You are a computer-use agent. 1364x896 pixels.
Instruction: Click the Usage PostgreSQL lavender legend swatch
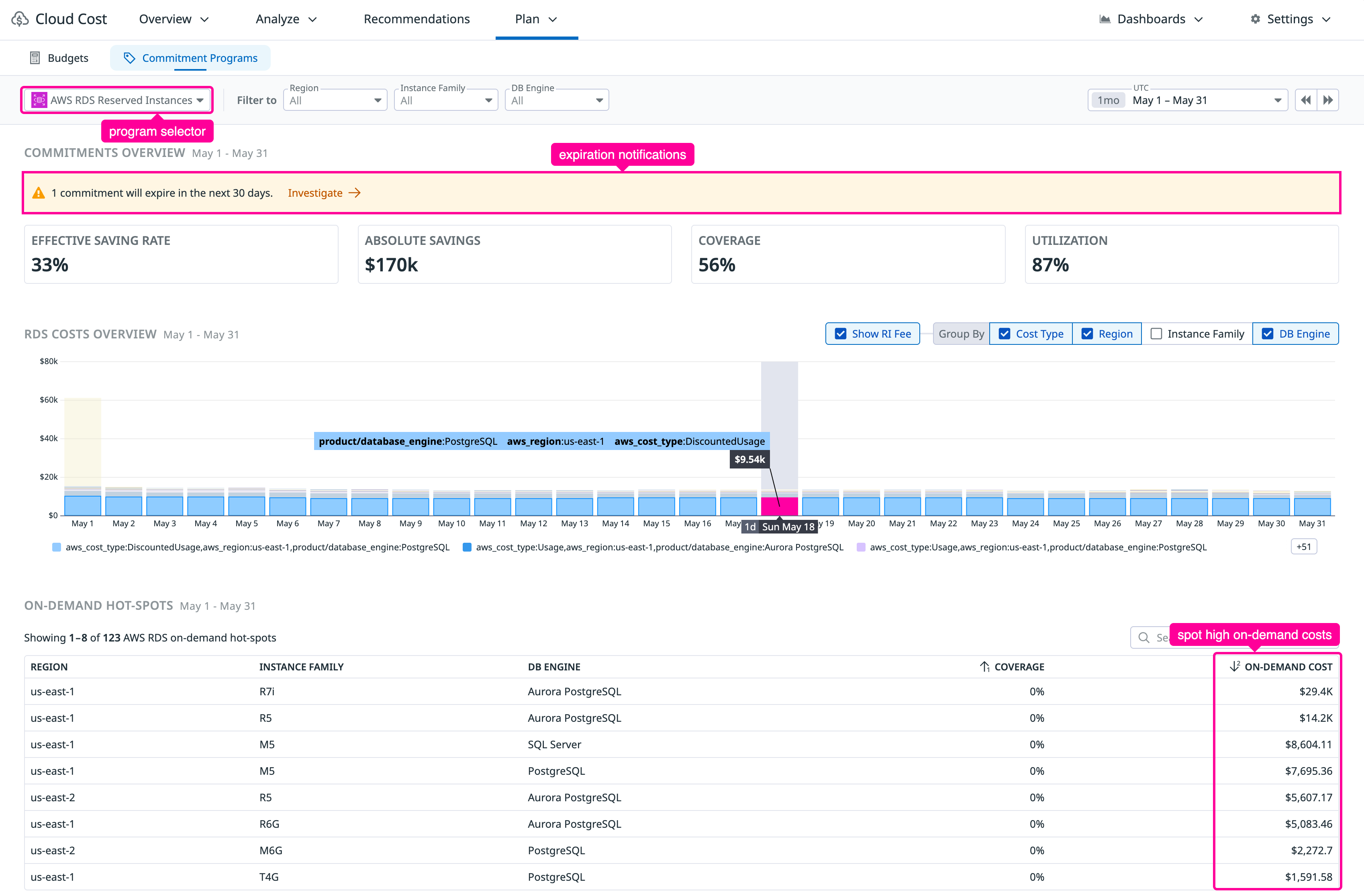coord(861,547)
